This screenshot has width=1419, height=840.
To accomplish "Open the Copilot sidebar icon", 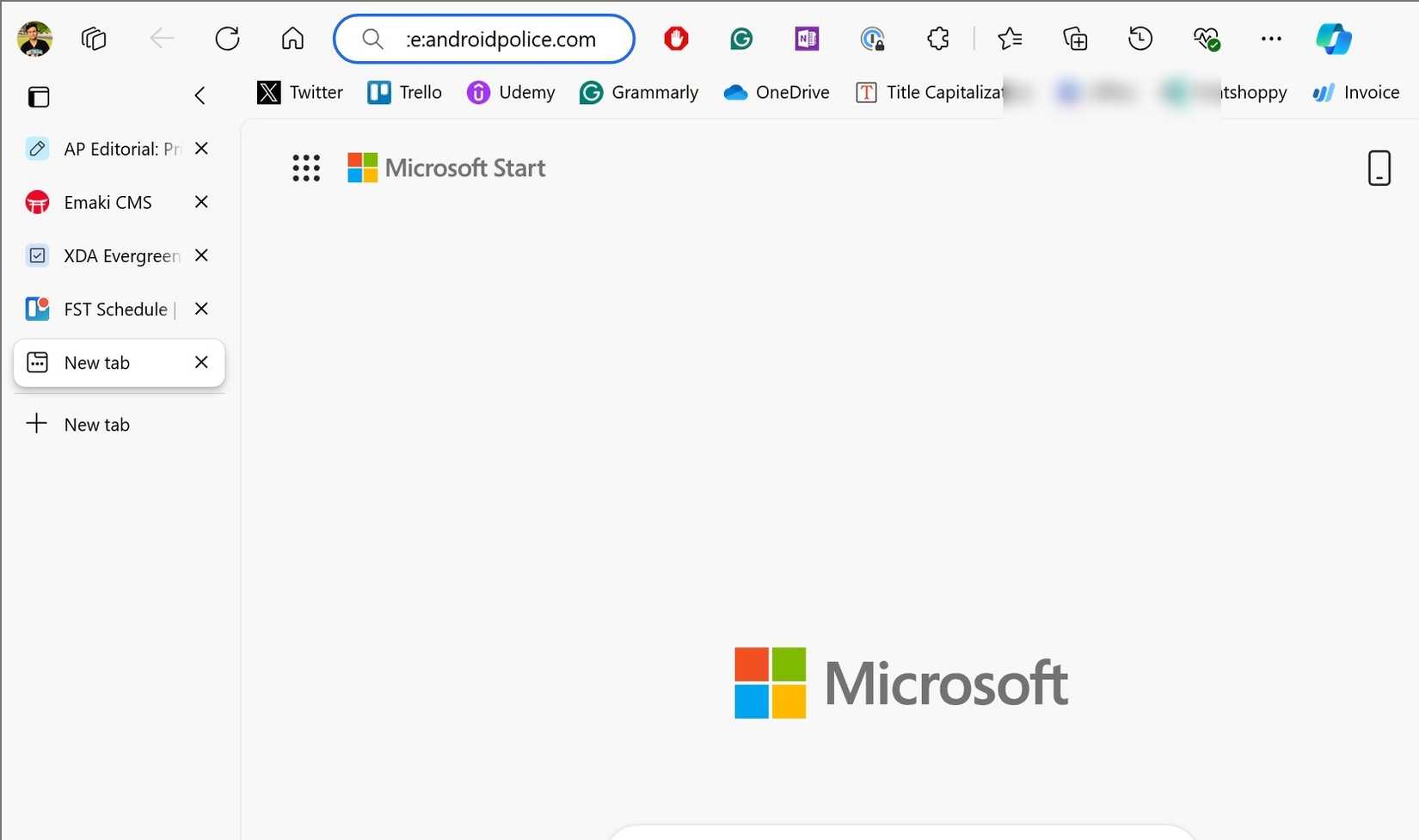I will point(1333,39).
